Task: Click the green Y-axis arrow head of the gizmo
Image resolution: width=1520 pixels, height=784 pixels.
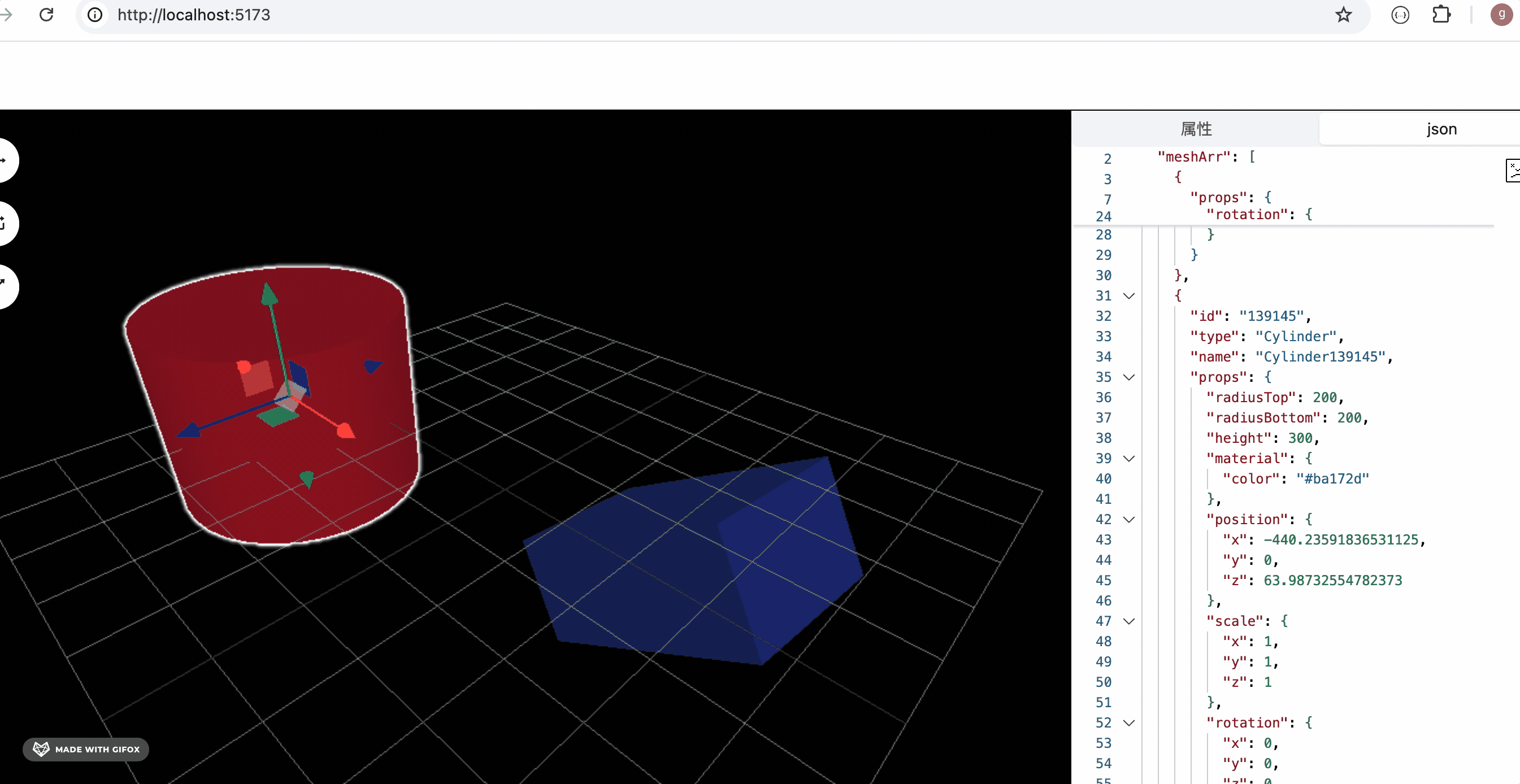Action: click(269, 294)
